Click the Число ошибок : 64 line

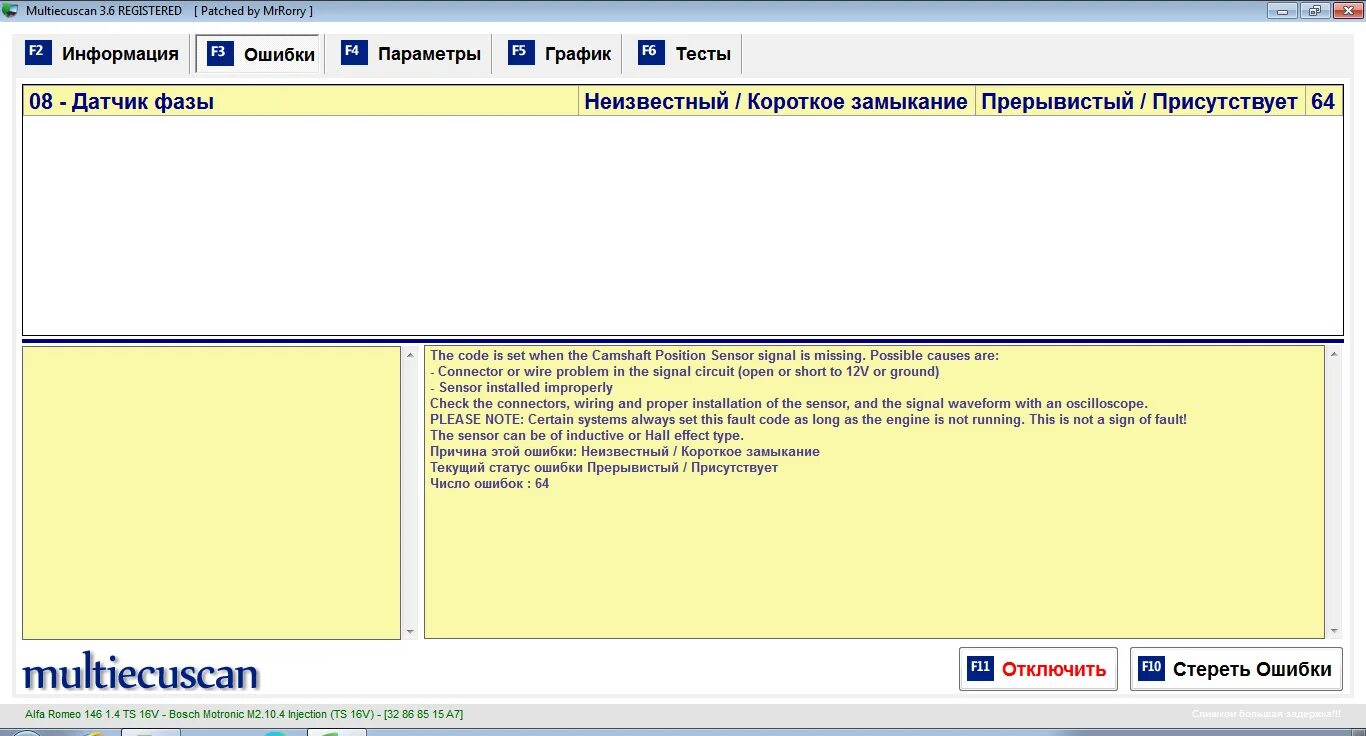(x=489, y=483)
